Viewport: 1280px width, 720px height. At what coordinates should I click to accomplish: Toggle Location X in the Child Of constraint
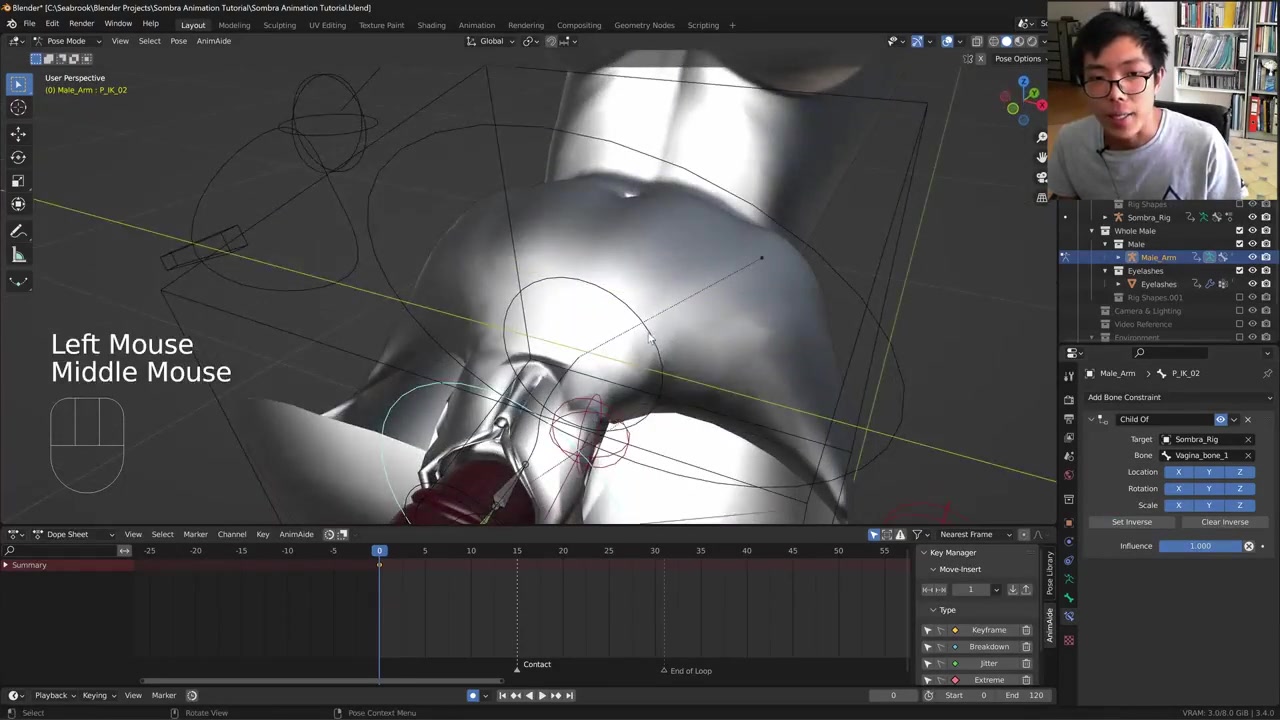(1178, 472)
